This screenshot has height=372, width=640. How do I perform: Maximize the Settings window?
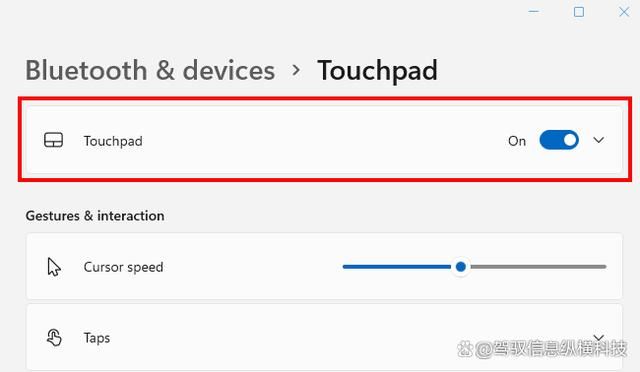point(579,12)
